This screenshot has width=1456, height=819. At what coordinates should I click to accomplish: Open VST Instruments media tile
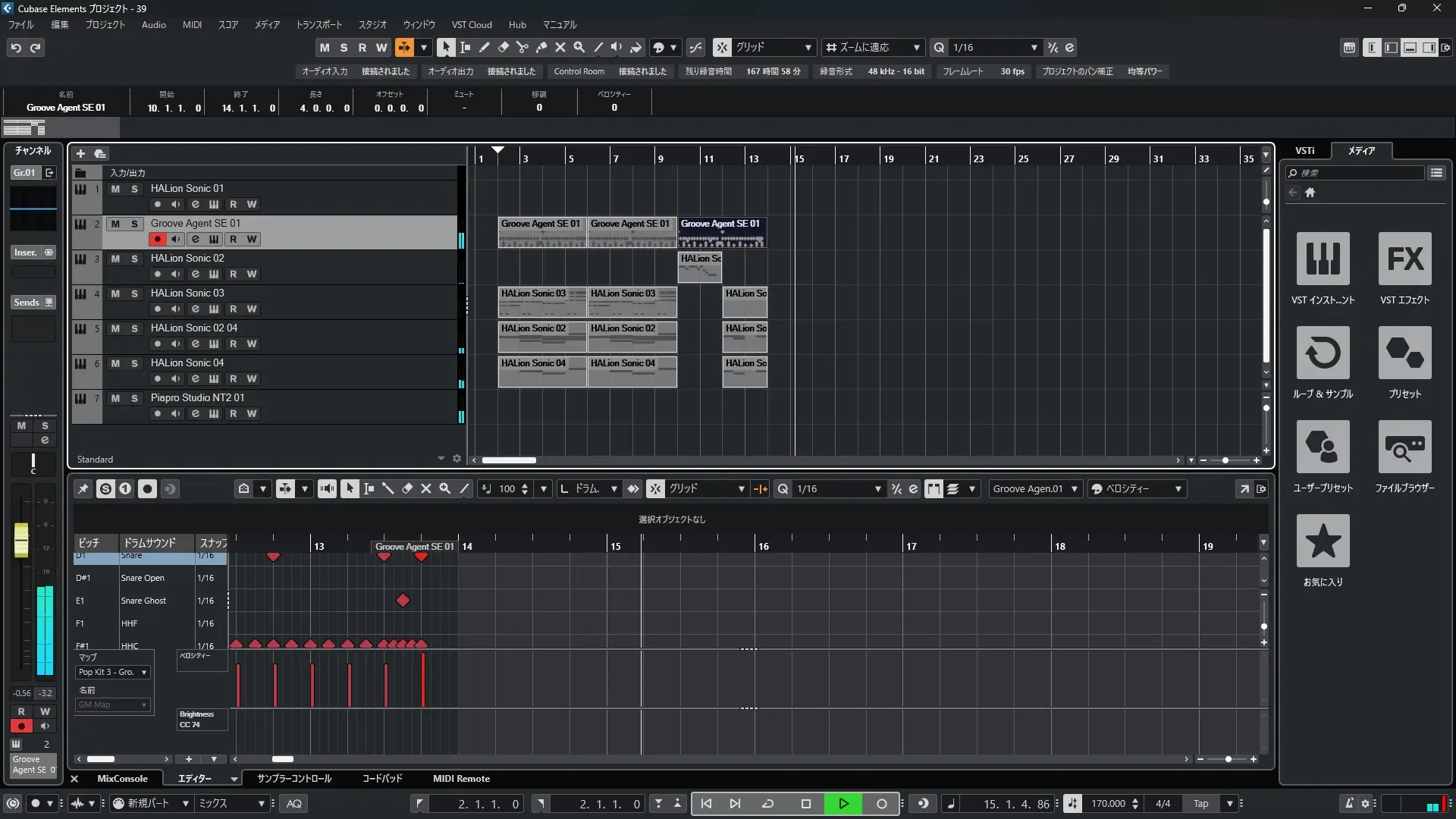pos(1323,259)
